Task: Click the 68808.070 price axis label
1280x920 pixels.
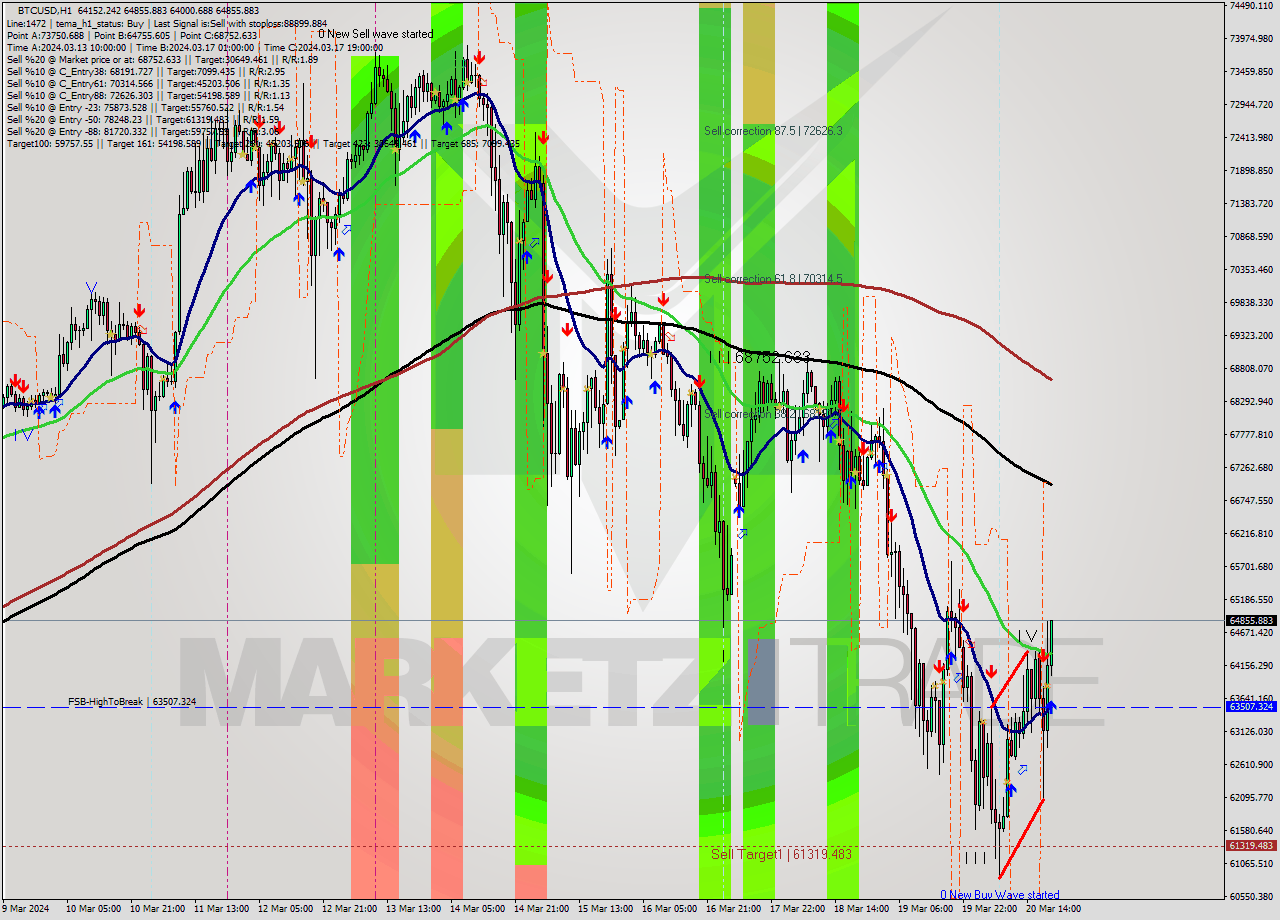Action: pos(1250,369)
